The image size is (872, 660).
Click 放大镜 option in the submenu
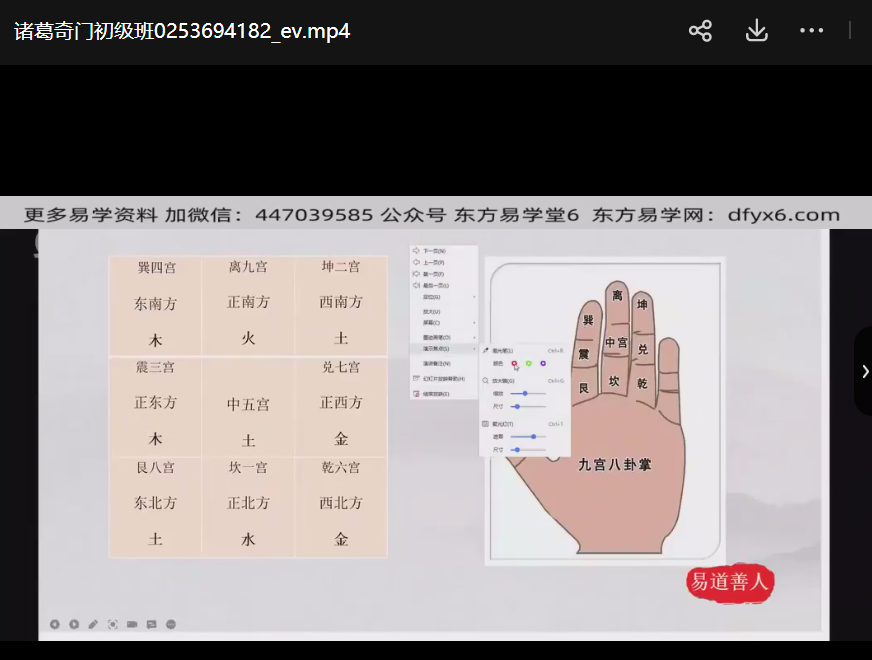(502, 381)
